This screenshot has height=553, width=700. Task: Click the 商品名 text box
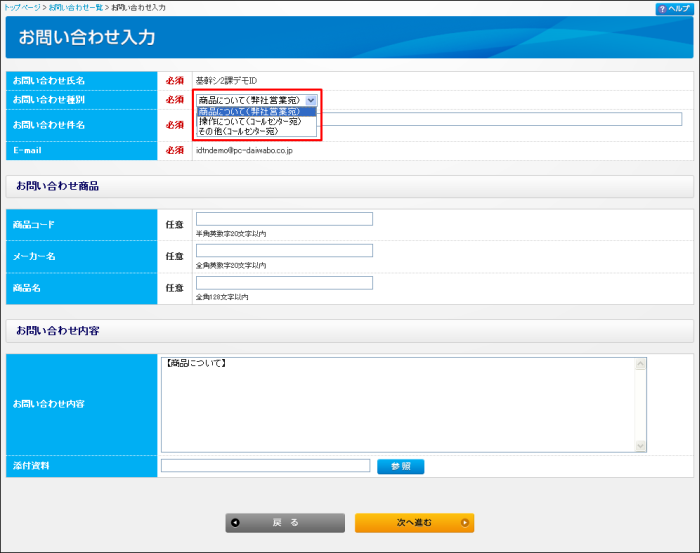click(x=284, y=283)
